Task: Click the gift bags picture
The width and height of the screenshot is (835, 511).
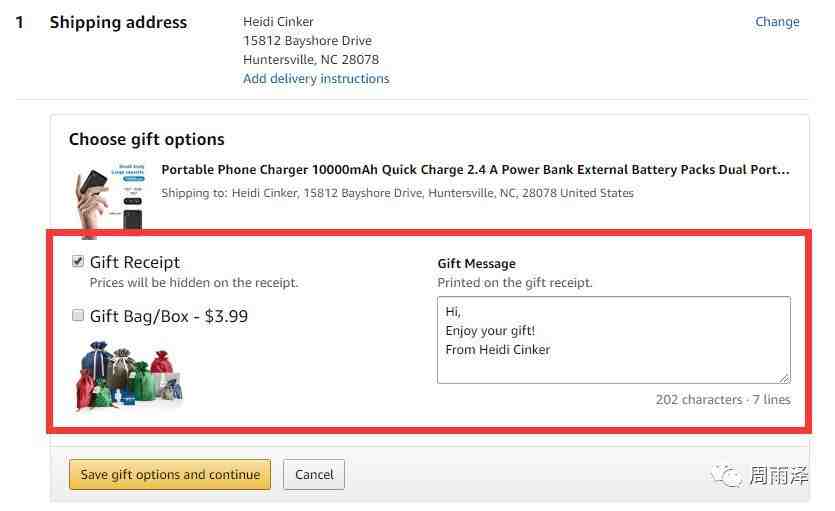Action: (129, 374)
